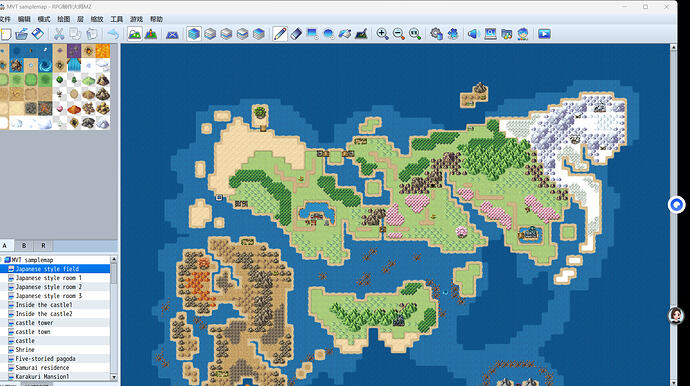690x386 pixels.
Task: Select the Japanese style room 2 map
Action: coord(55,287)
